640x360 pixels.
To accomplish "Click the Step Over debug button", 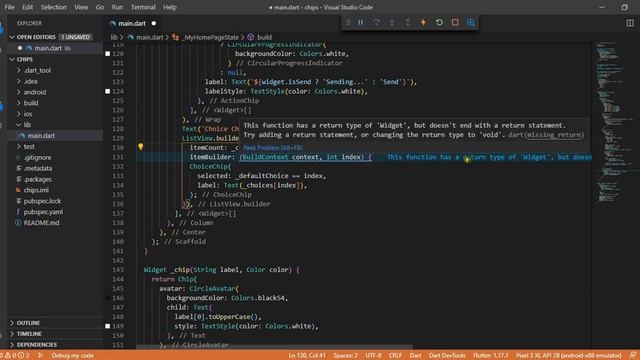I will (376, 22).
